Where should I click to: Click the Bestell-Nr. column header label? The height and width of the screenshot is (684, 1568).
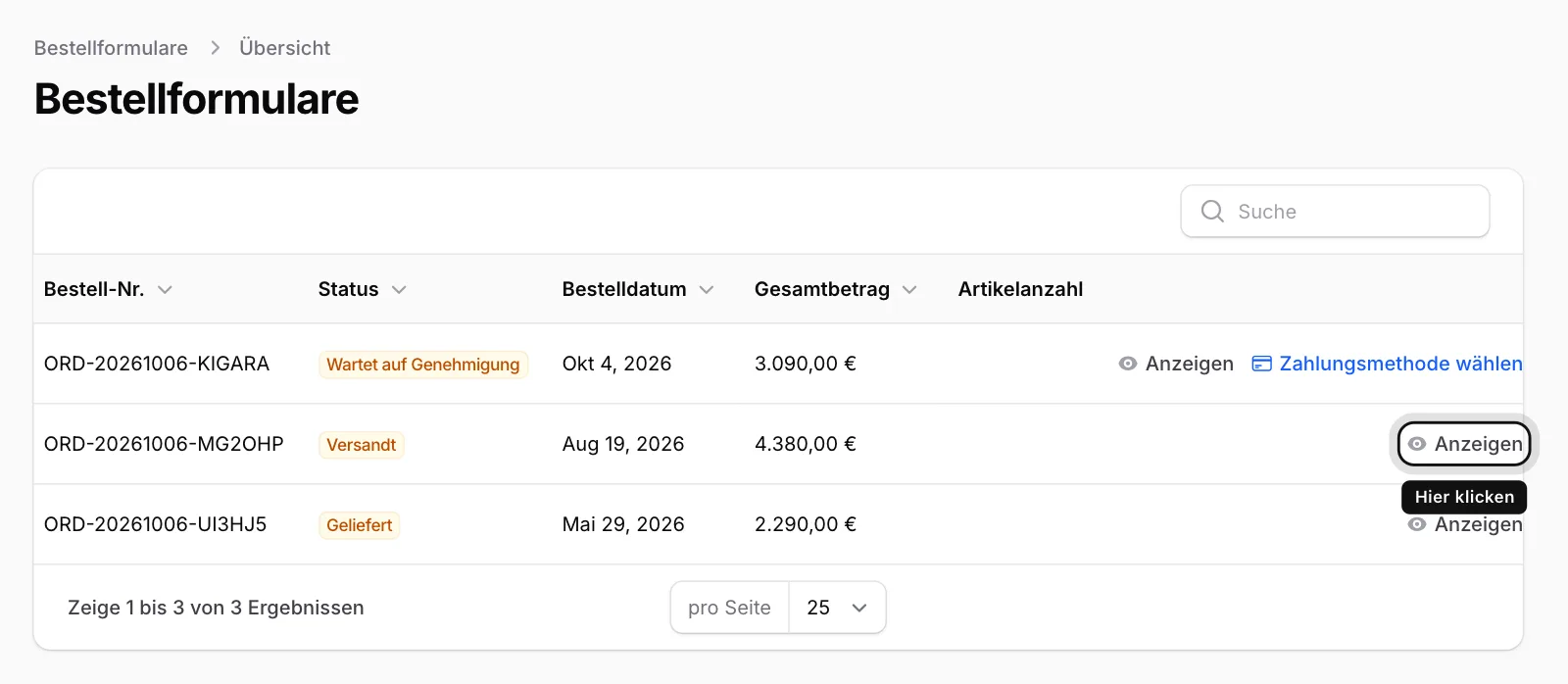pos(94,289)
